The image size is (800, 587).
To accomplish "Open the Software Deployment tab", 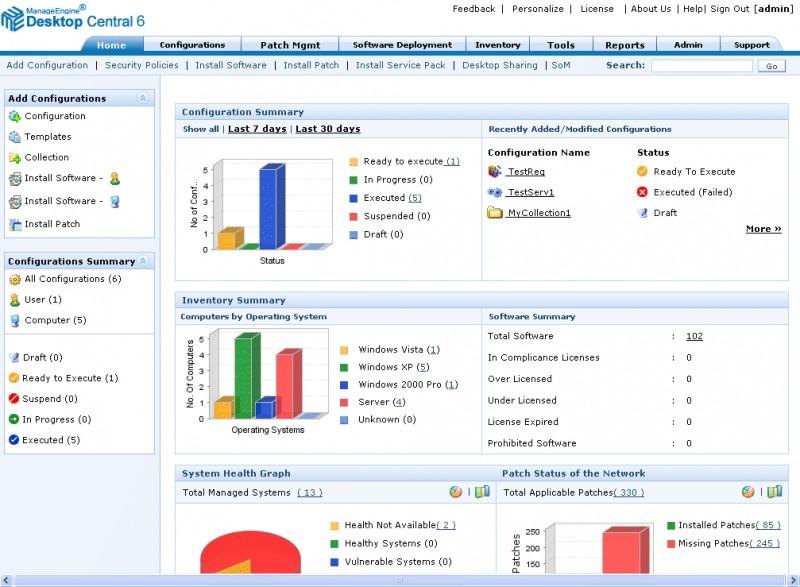I will coord(402,45).
